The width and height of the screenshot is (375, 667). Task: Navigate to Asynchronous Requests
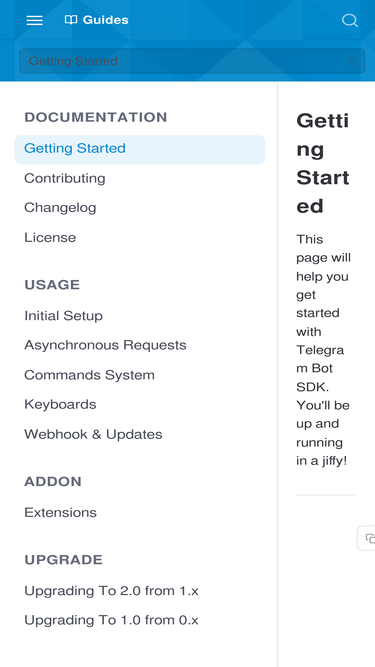tap(105, 345)
